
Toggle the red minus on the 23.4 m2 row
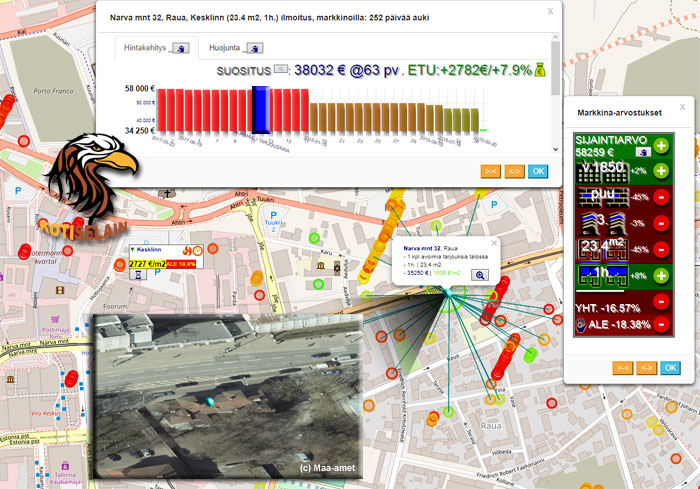(661, 250)
